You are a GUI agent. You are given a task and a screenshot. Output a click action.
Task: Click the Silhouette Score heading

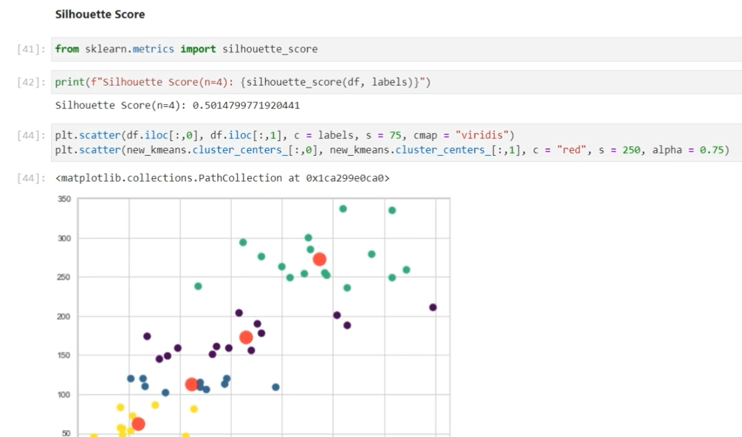point(100,15)
